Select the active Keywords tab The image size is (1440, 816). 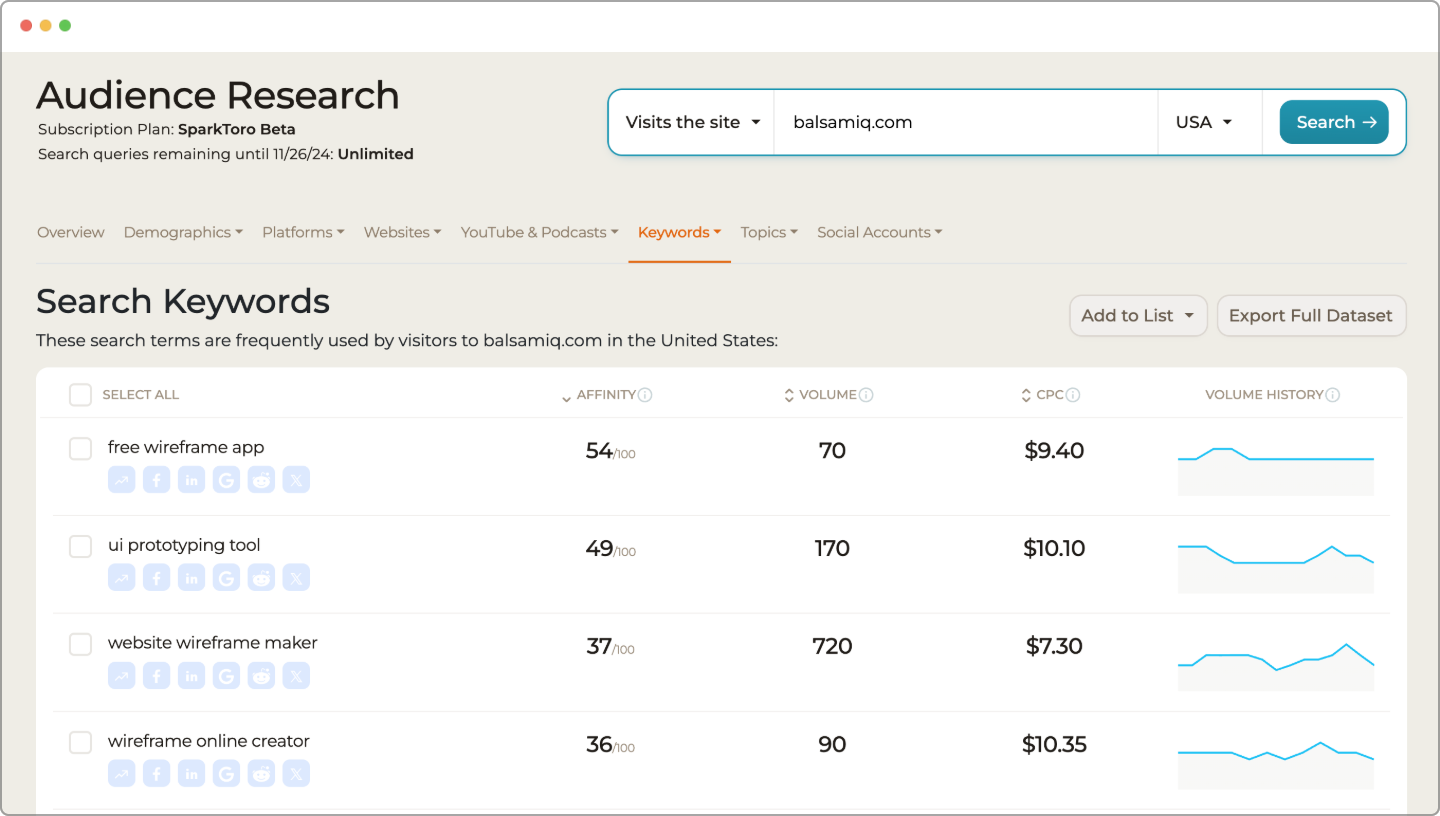click(680, 232)
